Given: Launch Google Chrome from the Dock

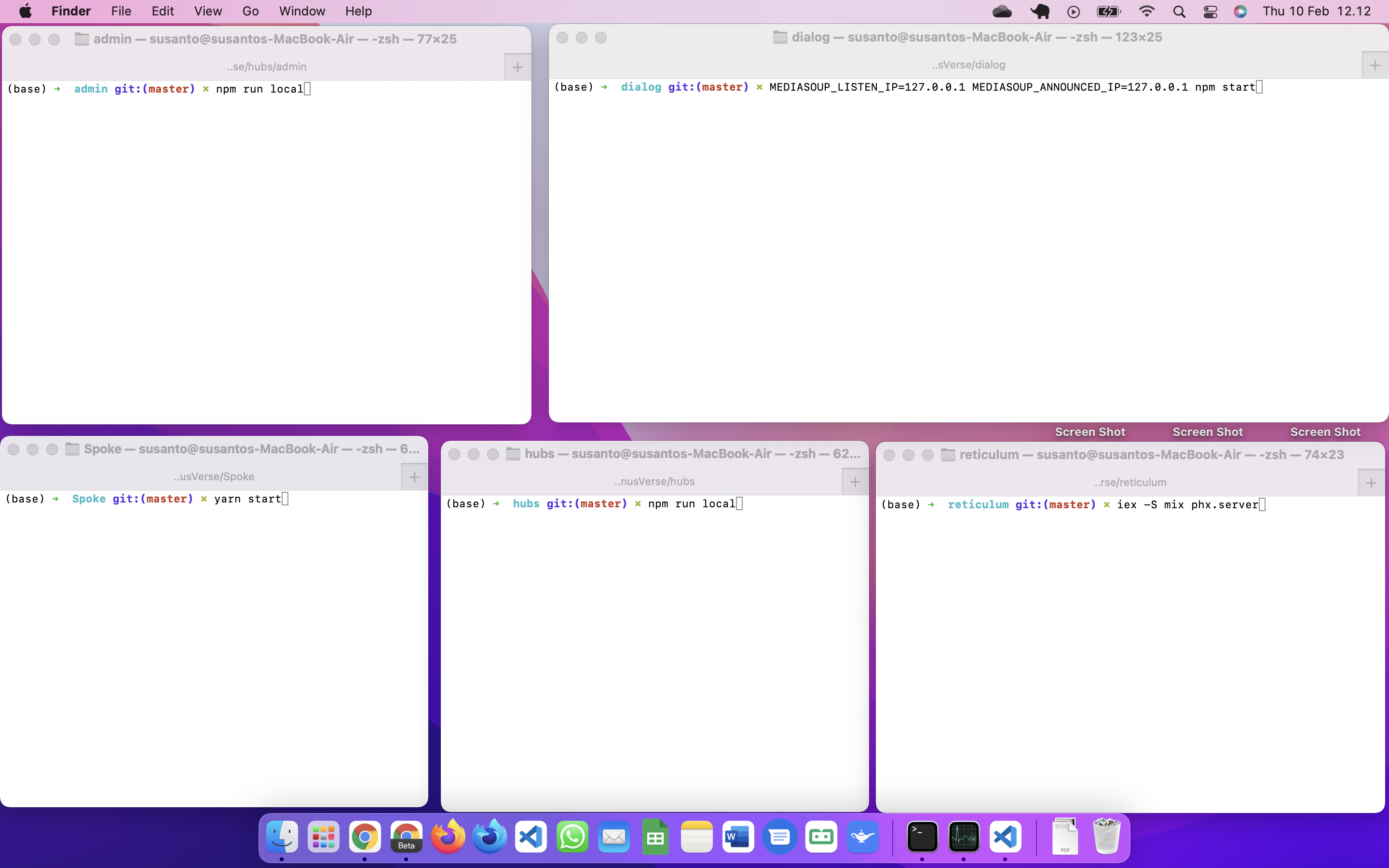Looking at the screenshot, I should coord(365,837).
